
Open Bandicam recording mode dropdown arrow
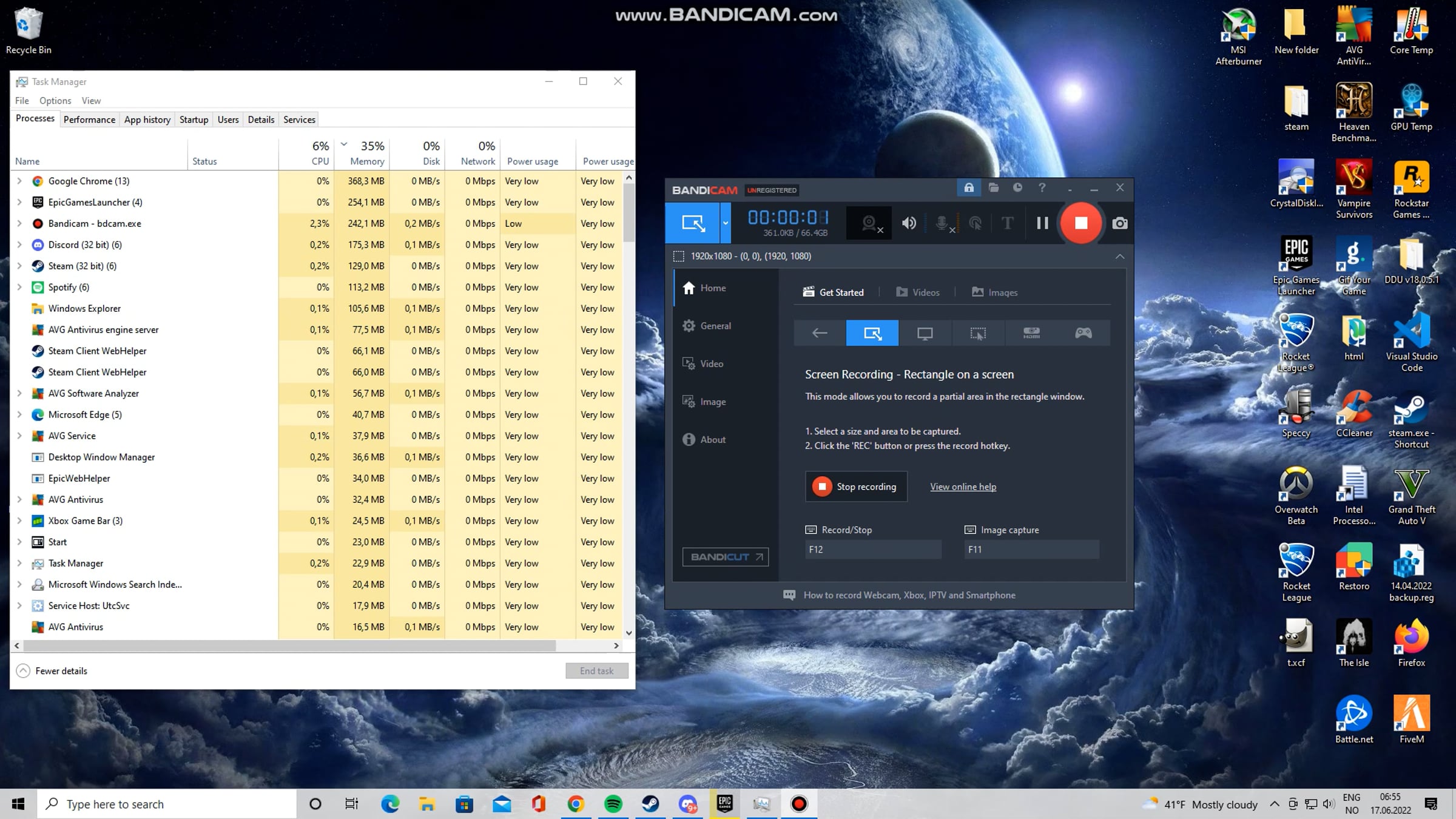tap(725, 223)
